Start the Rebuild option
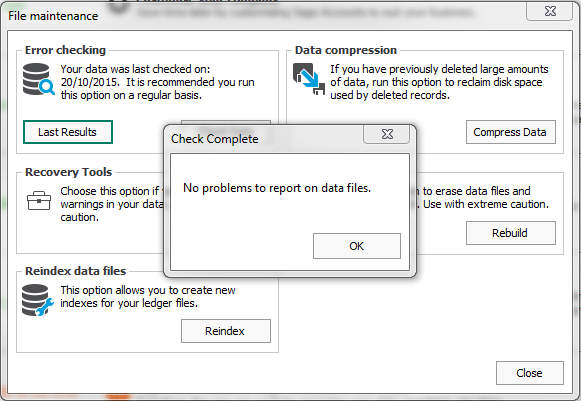Image resolution: width=581 pixels, height=401 pixels. [x=511, y=233]
